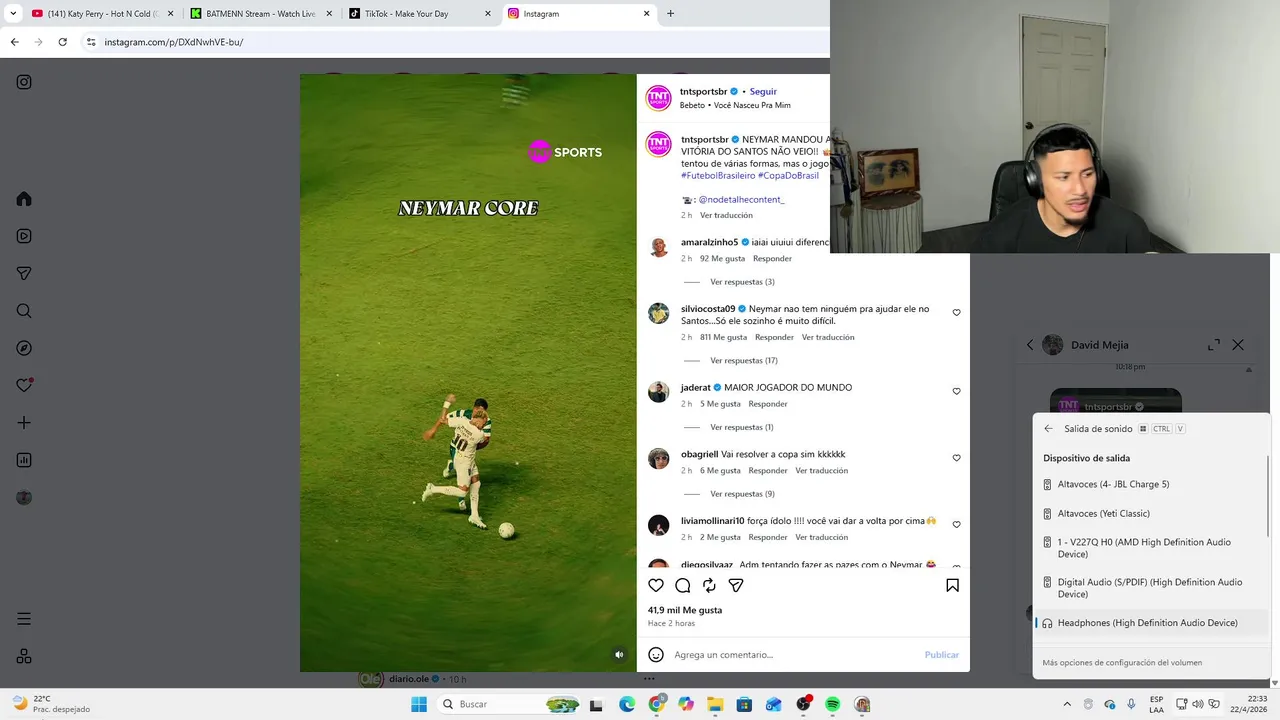Switch to the TikTok tab
1280x720 pixels.
tap(420, 14)
